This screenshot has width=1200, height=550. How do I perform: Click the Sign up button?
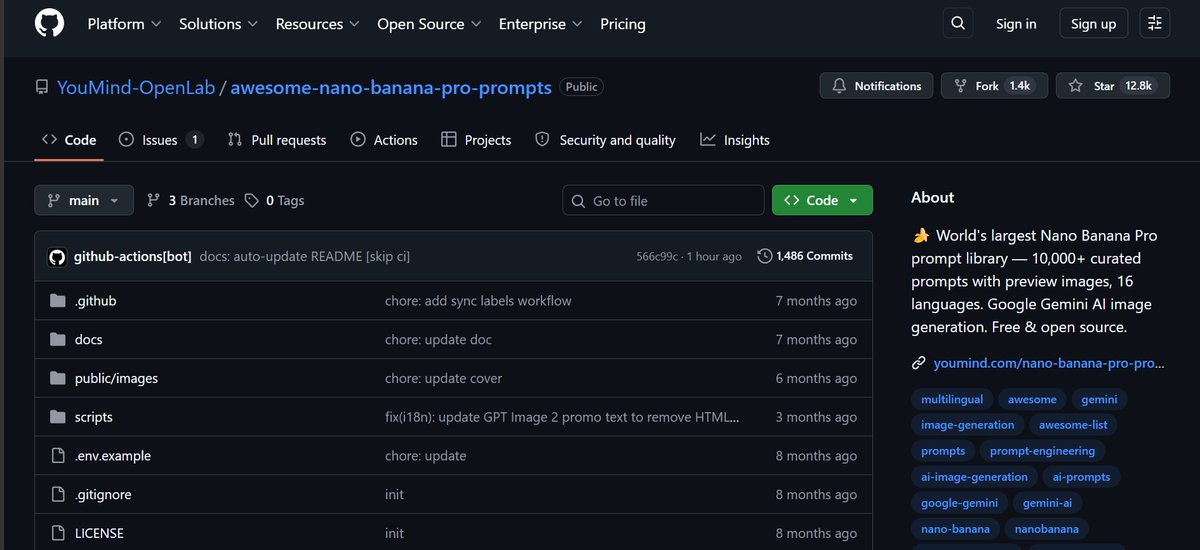click(x=1093, y=23)
